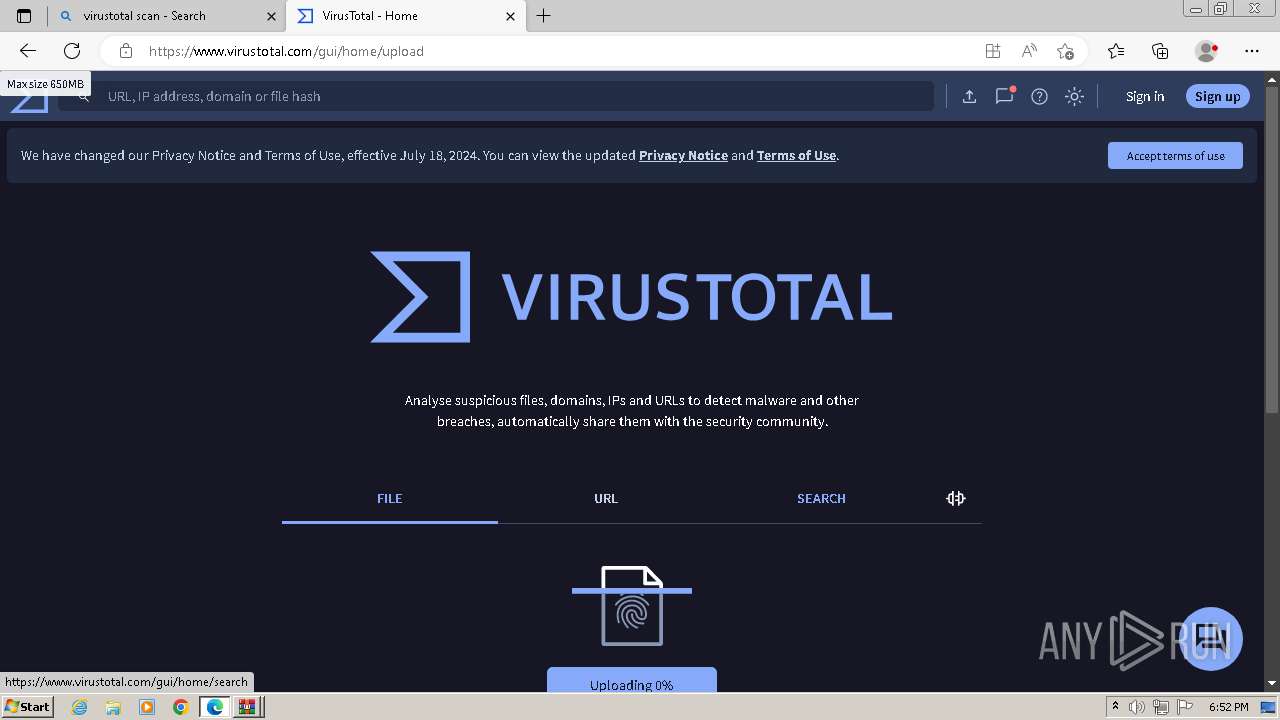Open the media player taskbar icon
The width and height of the screenshot is (1280, 720).
point(147,707)
